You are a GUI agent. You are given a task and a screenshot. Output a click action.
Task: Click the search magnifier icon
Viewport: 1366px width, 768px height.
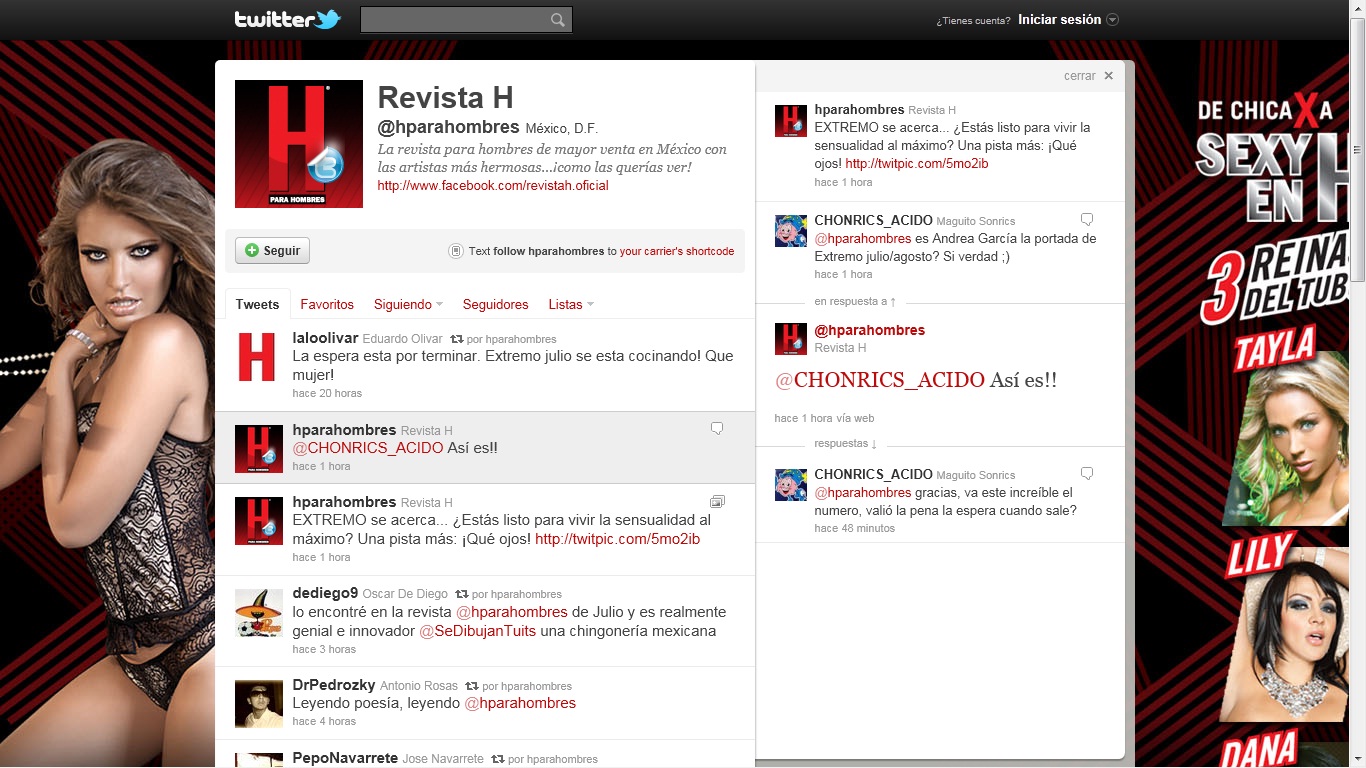pyautogui.click(x=558, y=20)
